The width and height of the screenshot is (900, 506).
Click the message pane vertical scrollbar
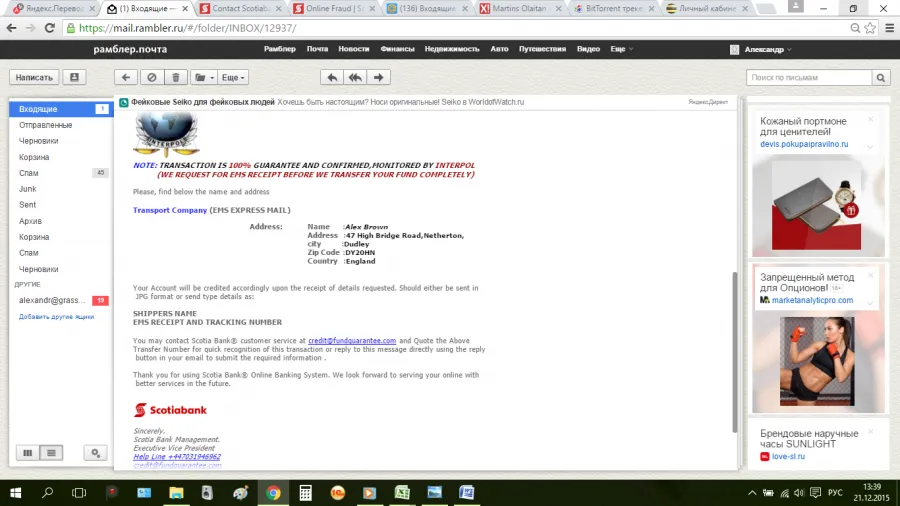click(x=734, y=352)
